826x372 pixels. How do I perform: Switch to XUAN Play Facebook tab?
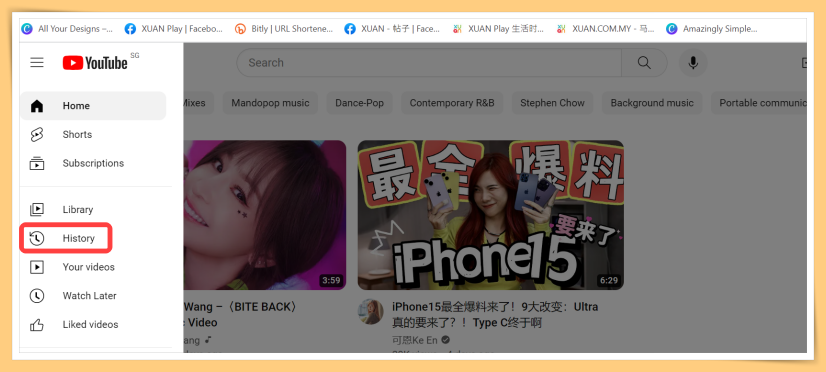[x=174, y=29]
